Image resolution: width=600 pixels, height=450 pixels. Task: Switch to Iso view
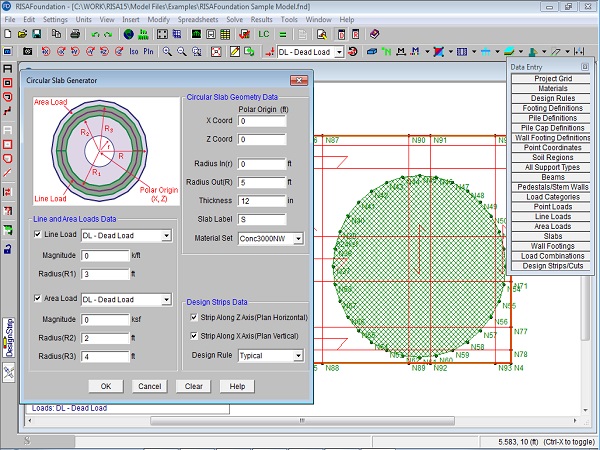[x=134, y=51]
